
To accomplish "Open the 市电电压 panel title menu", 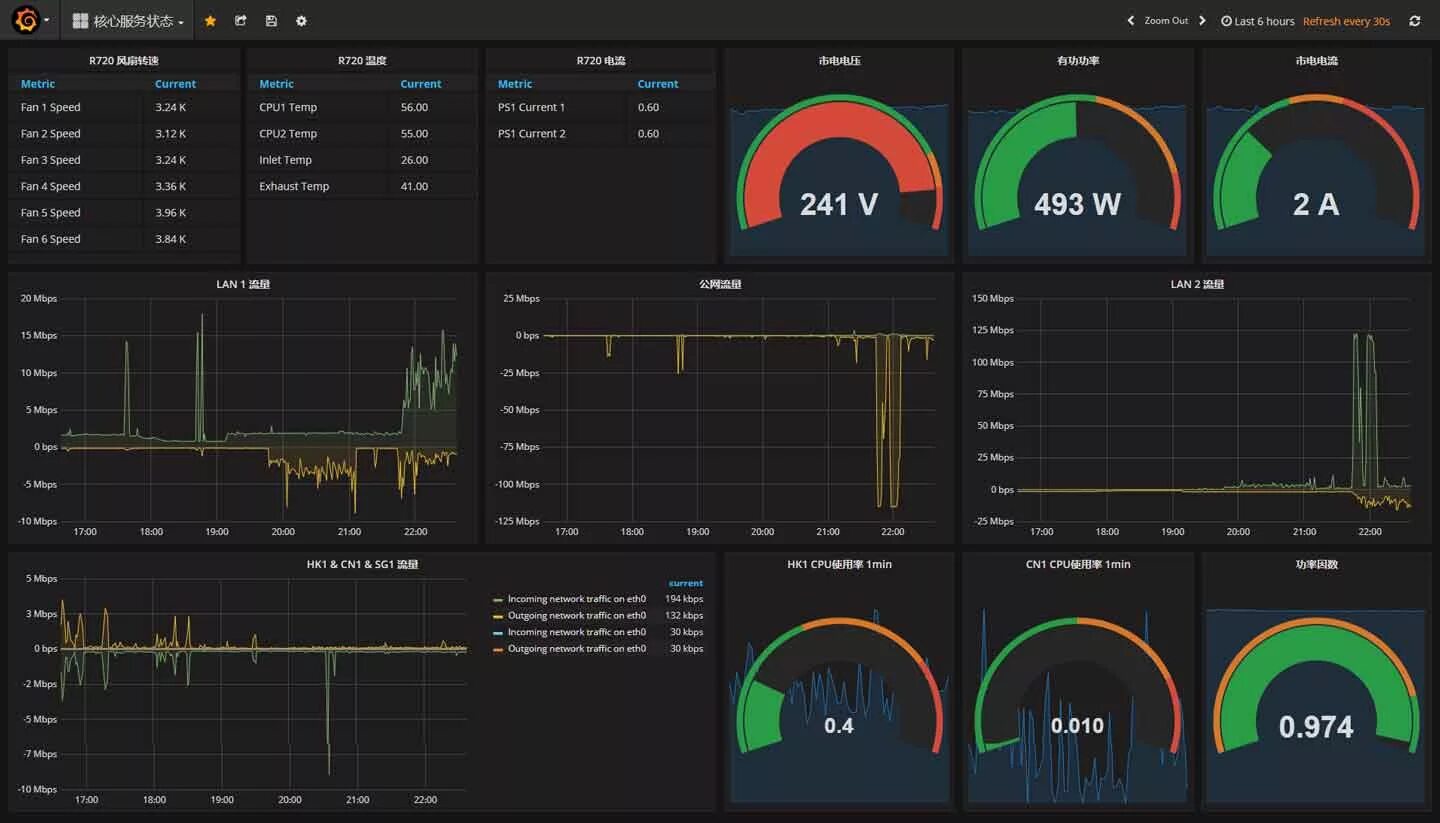I will (x=839, y=61).
